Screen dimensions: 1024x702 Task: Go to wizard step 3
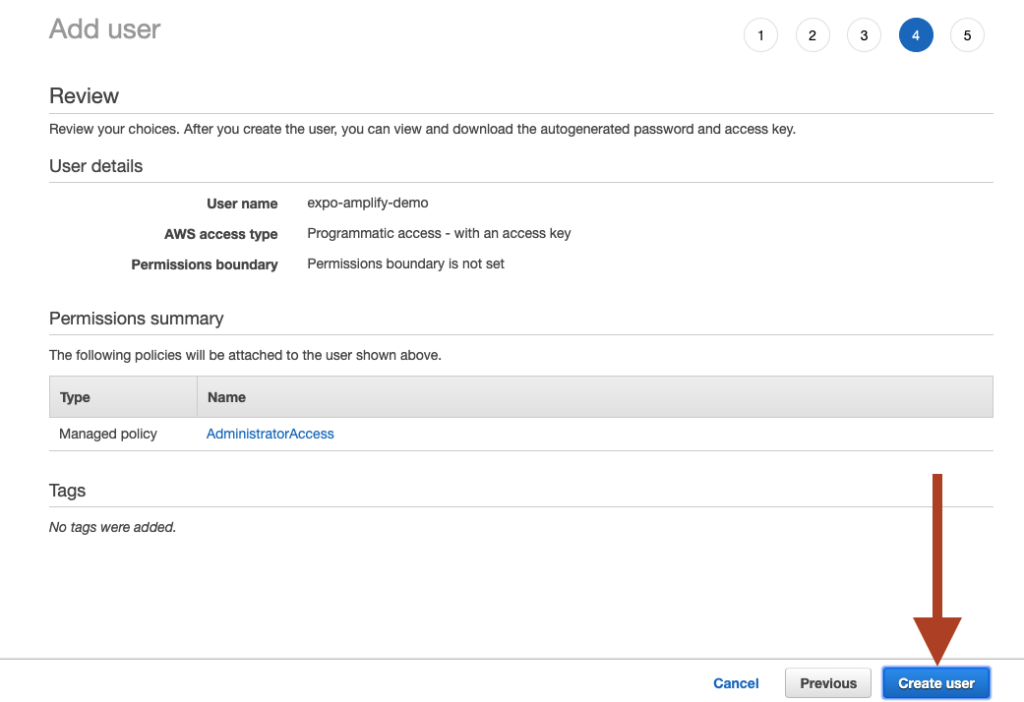863,35
